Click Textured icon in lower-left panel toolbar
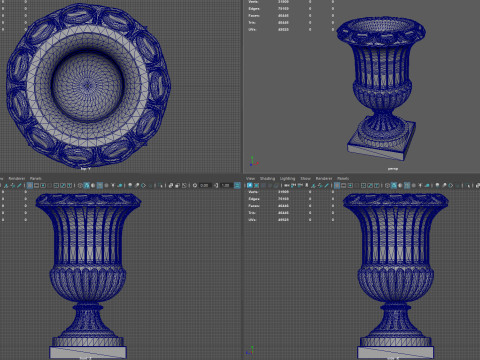480x360 pixels. click(106, 185)
